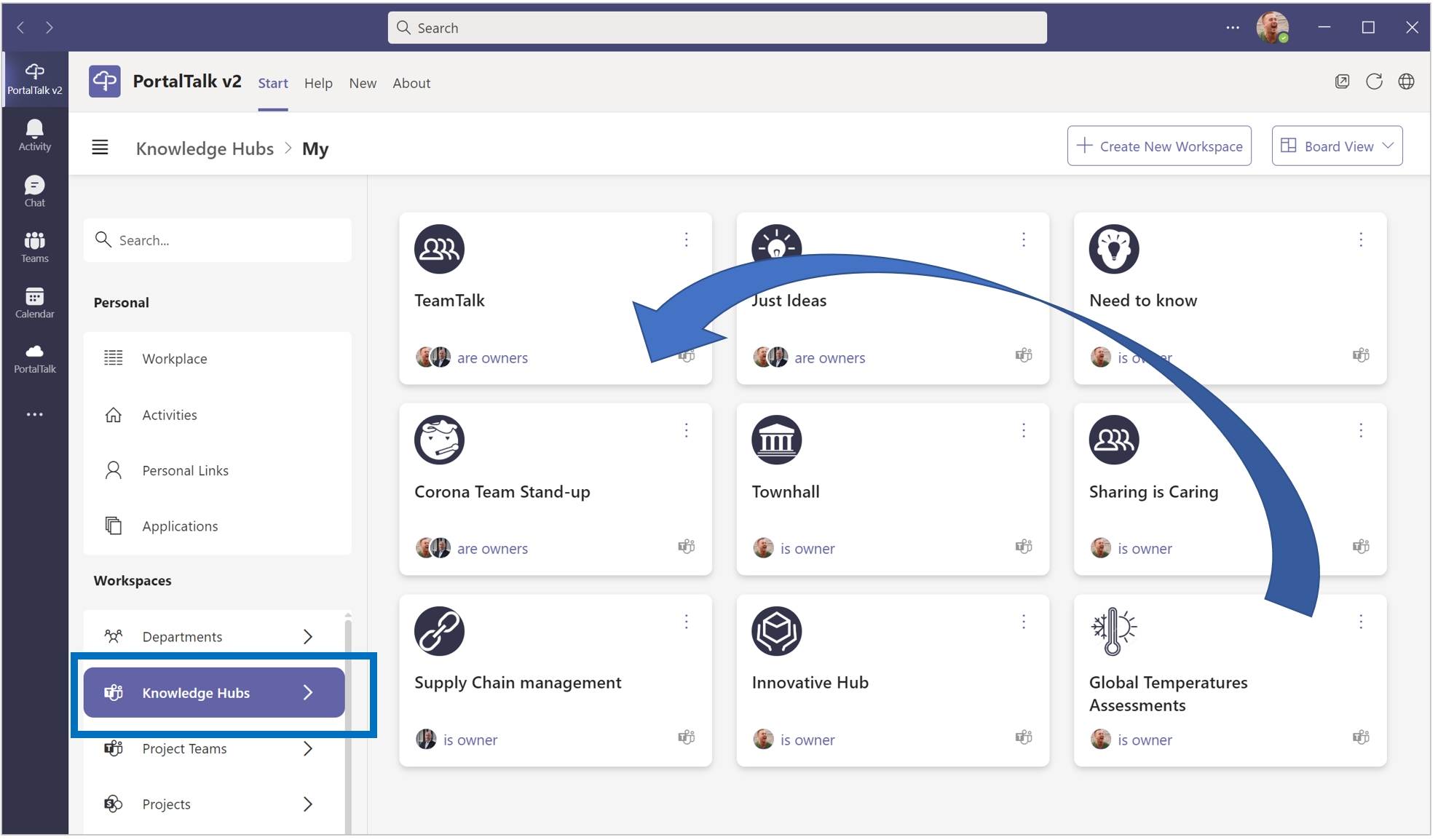This screenshot has height=840, width=1438.
Task: Open Global Temperatures Assessments workspace title
Action: (1168, 694)
